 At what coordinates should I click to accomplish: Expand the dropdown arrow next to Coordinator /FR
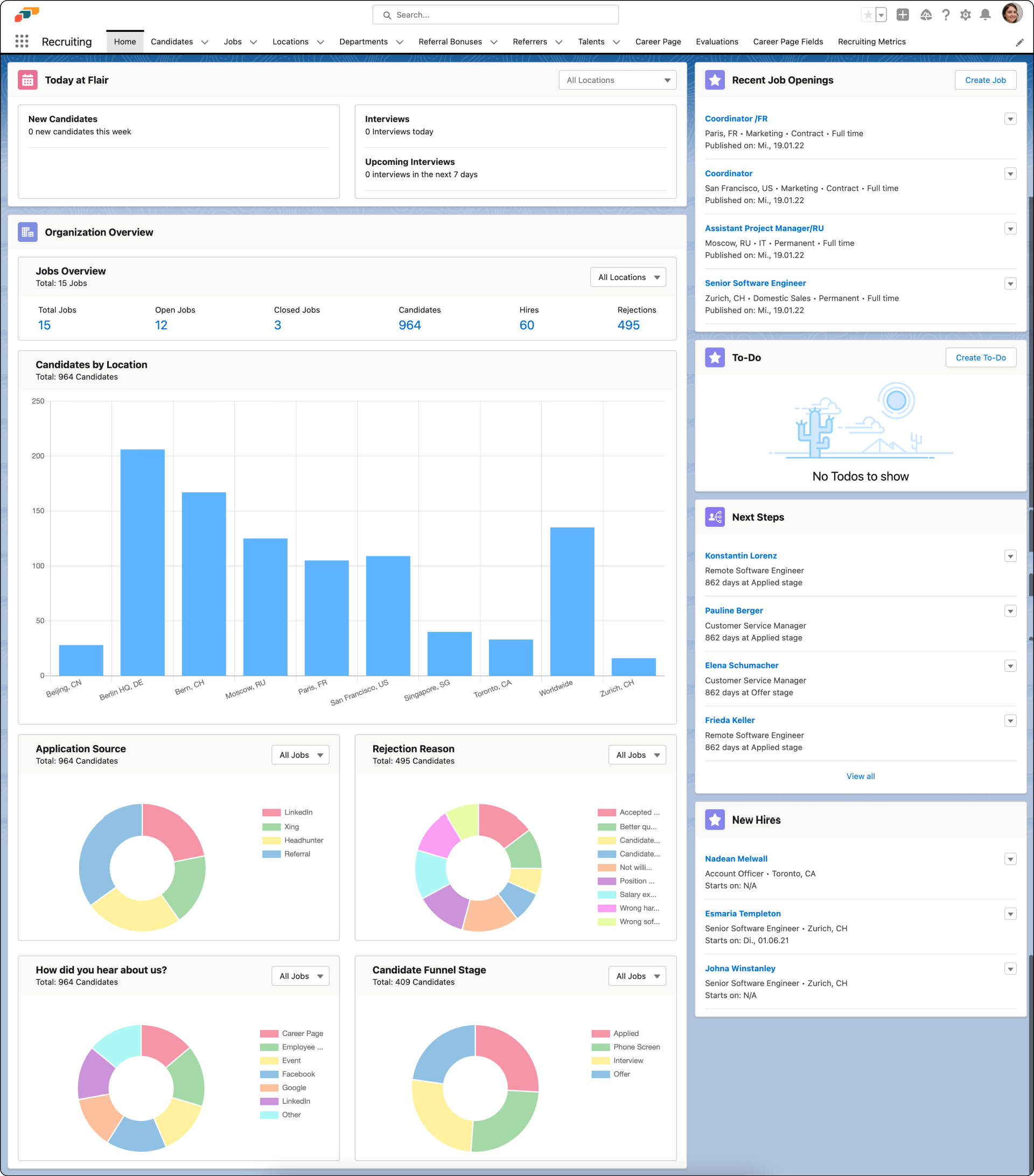(x=1010, y=119)
